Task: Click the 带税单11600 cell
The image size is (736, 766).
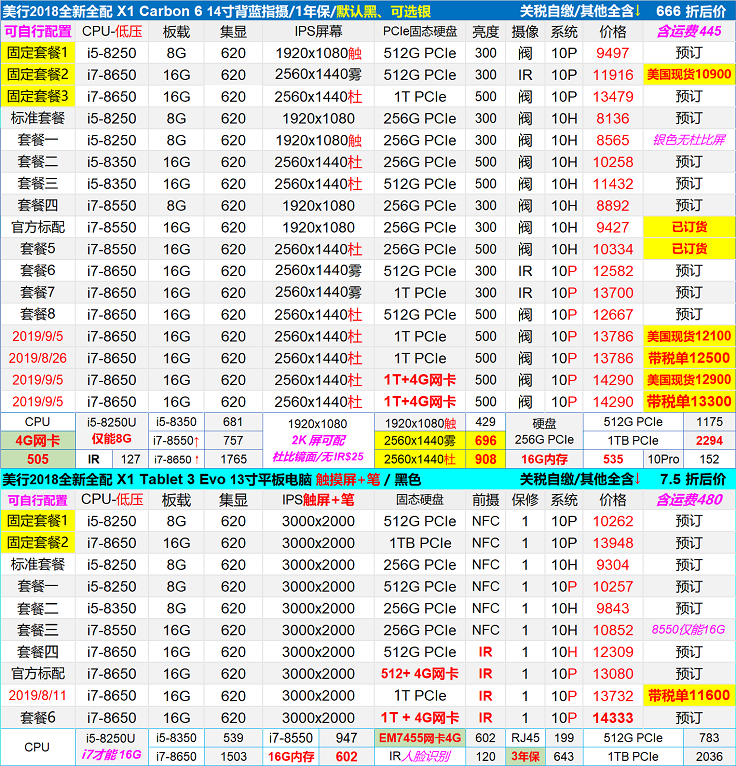Action: point(689,695)
